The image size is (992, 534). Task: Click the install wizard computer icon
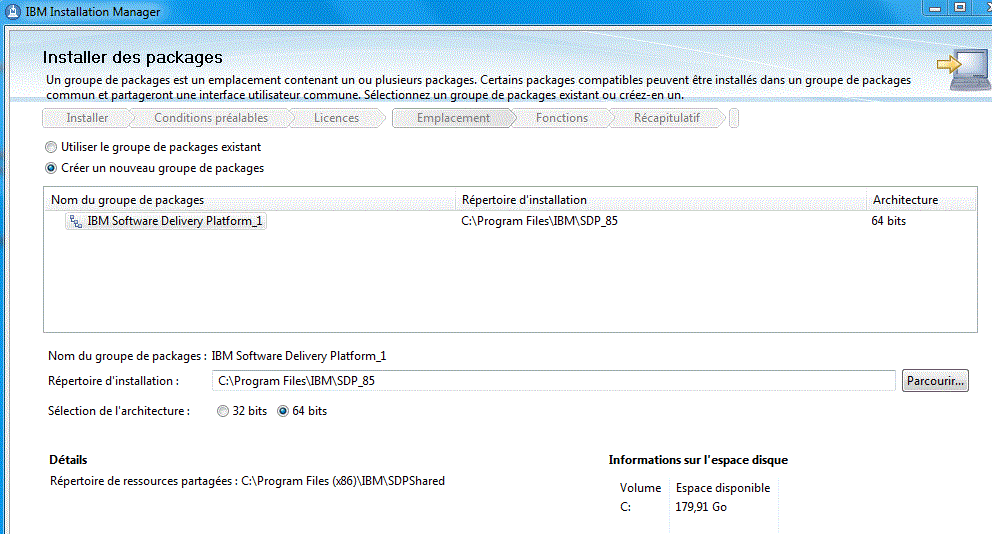pyautogui.click(x=964, y=70)
